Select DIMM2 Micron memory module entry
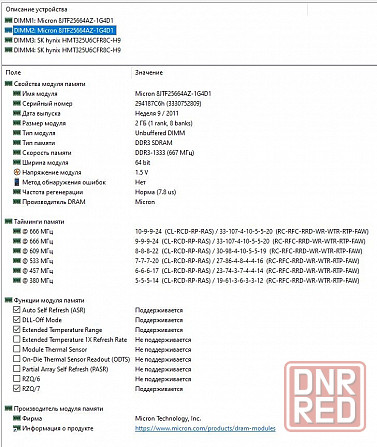Screen dimensions: 377x447 64,31
